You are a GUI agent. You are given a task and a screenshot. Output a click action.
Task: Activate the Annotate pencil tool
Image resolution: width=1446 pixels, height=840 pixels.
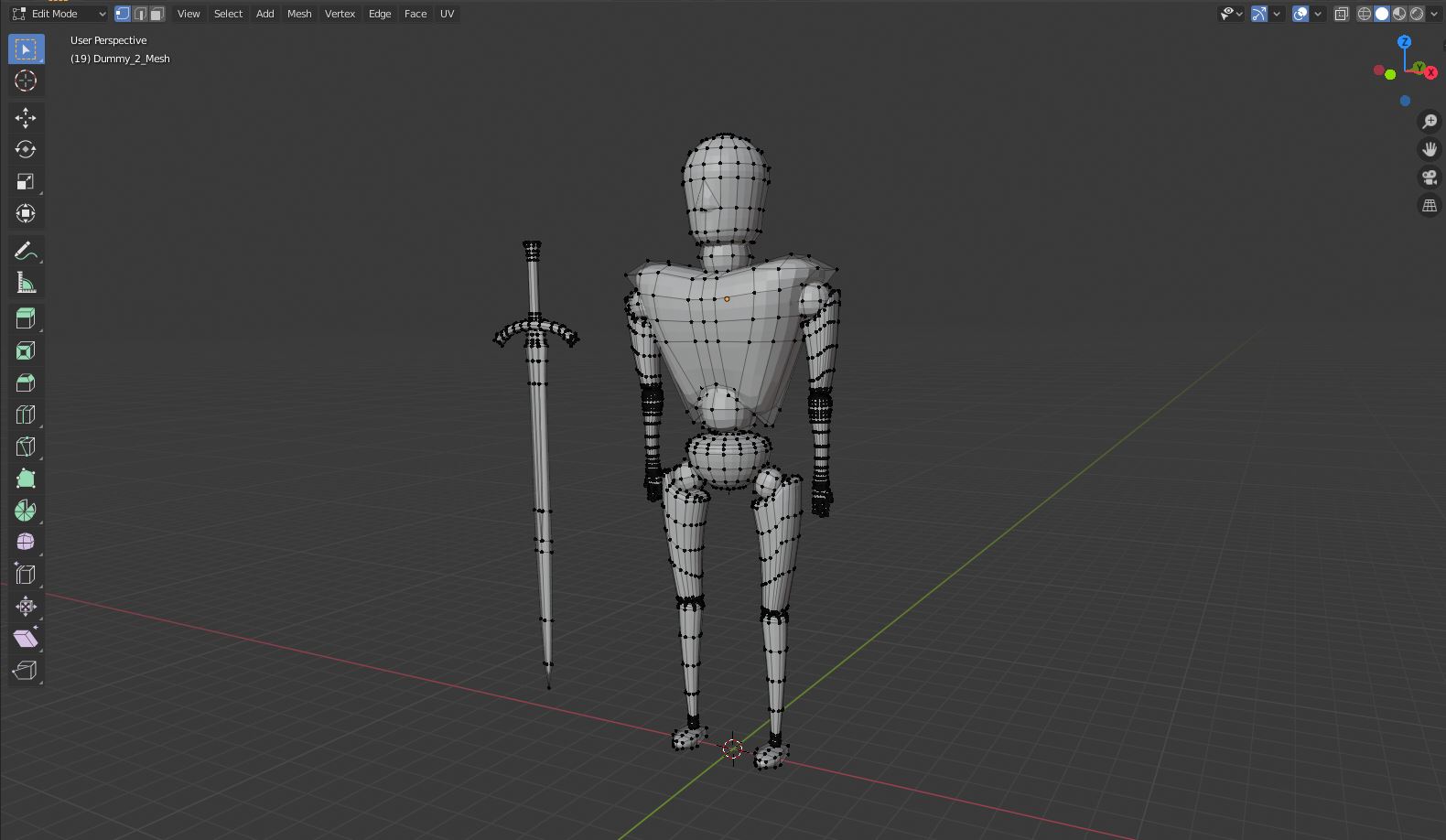[x=26, y=251]
